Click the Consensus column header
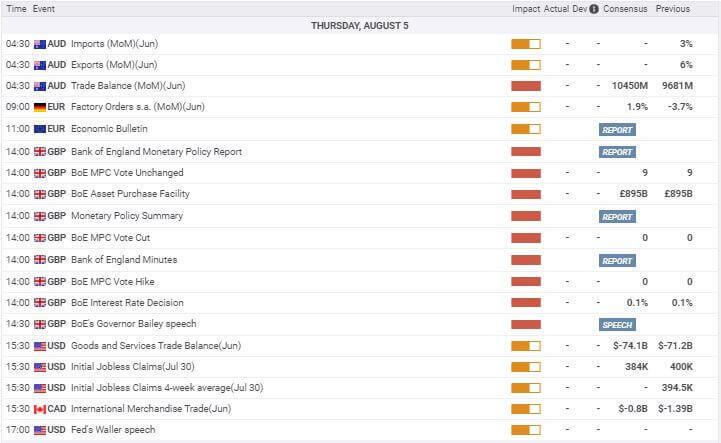This screenshot has height=443, width=721. click(x=626, y=9)
